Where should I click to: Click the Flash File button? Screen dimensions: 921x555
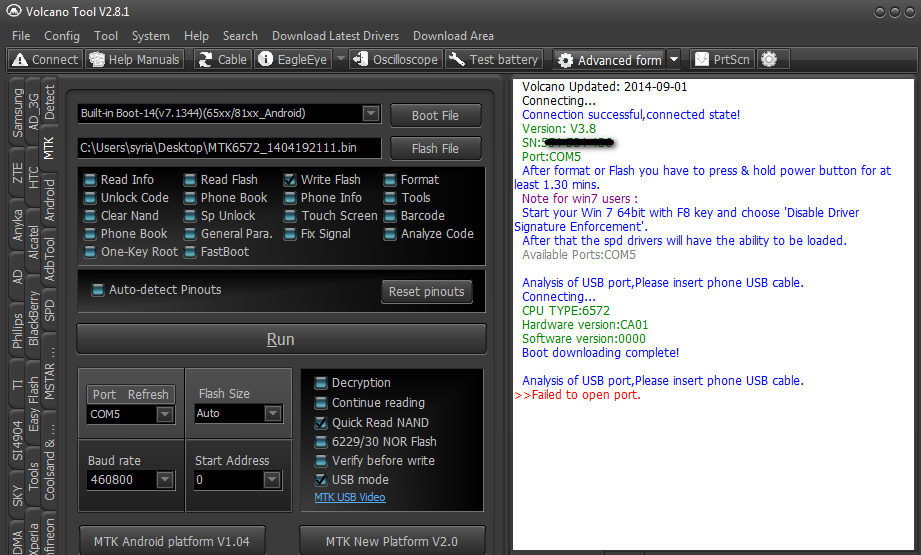coord(435,149)
